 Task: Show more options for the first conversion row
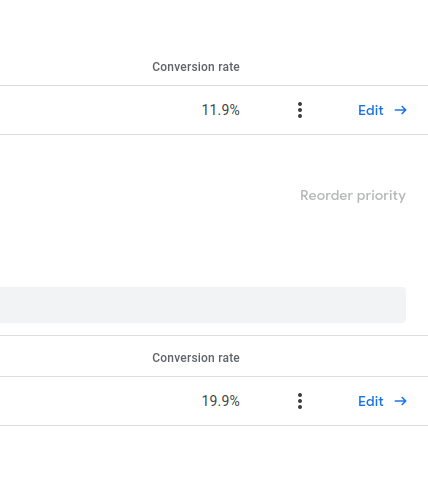(x=300, y=110)
